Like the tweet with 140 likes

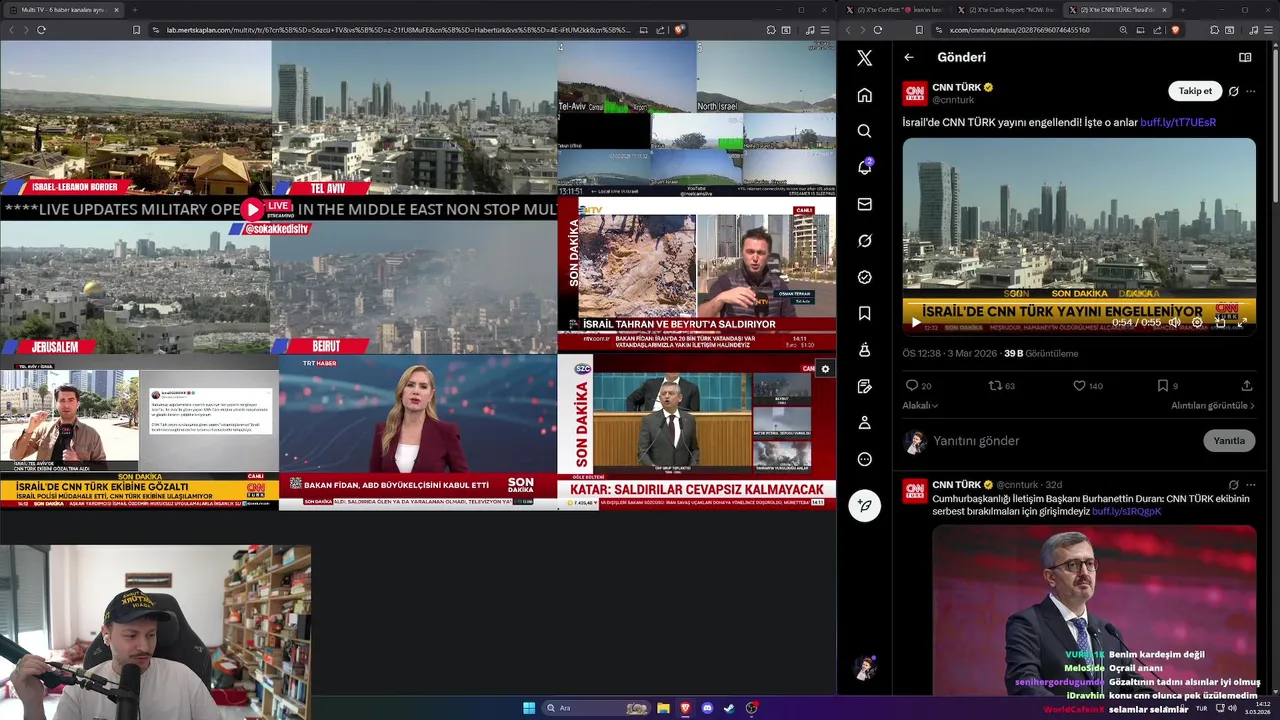(1087, 385)
